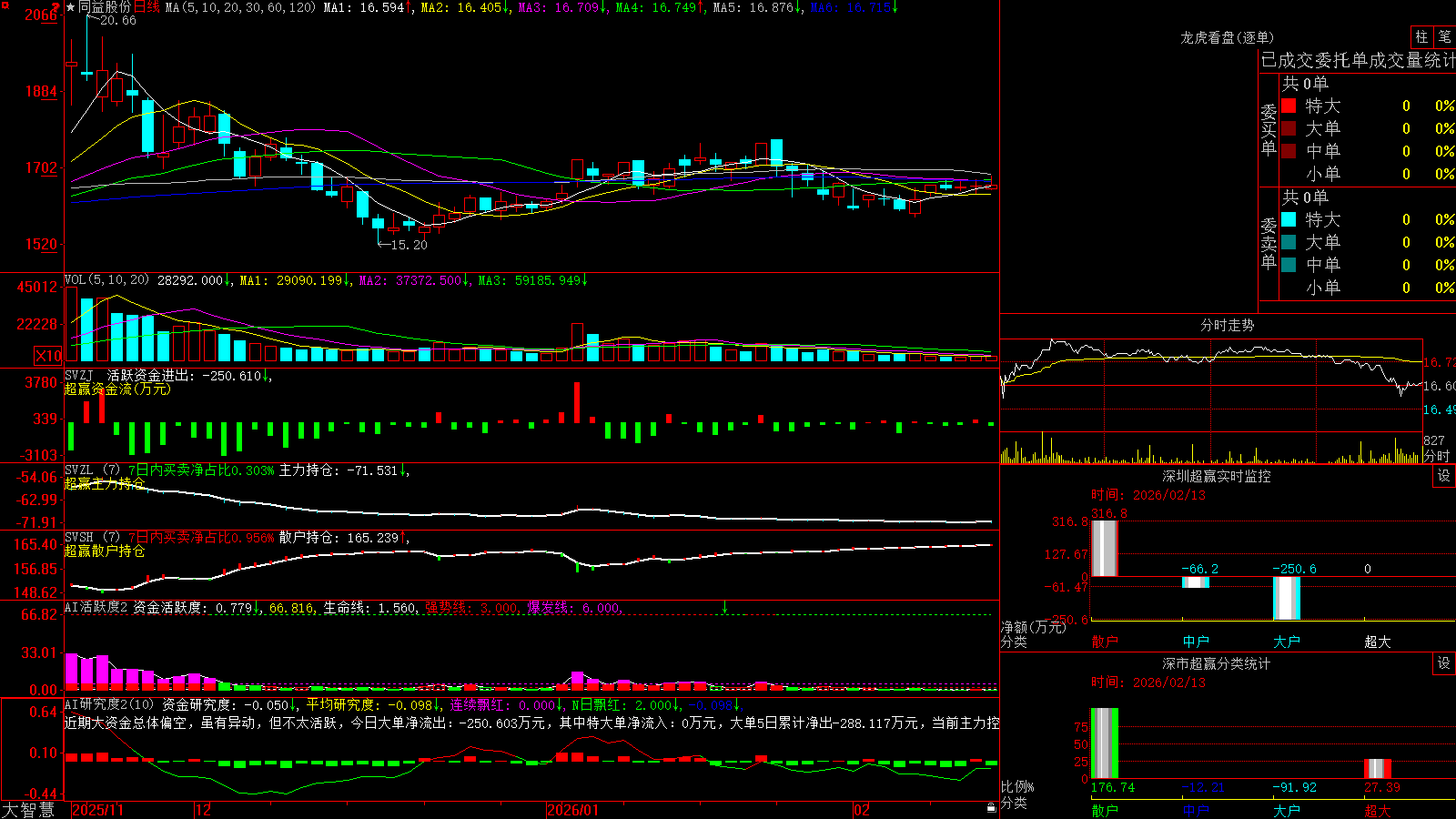This screenshot has height=819, width=1456.
Task: Switch to 柱 bar display mode
Action: point(1421,37)
